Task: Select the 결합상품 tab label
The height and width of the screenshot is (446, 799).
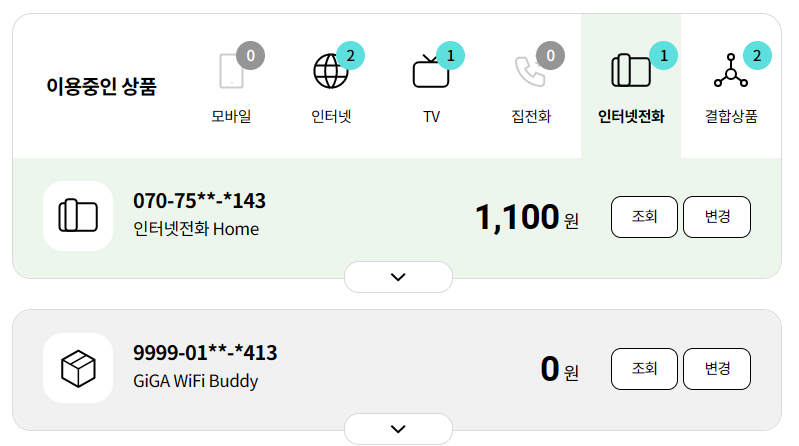Action: [731, 117]
